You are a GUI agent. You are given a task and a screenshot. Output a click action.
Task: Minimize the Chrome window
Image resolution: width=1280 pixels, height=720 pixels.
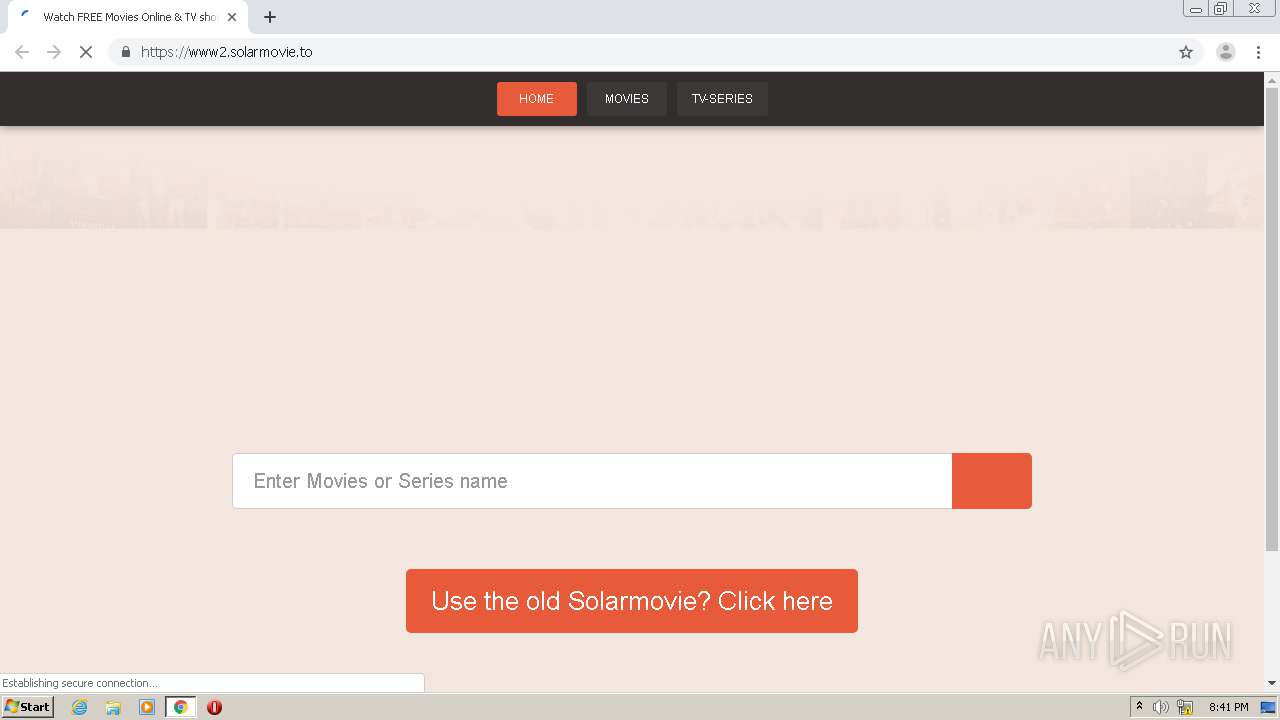point(1196,9)
